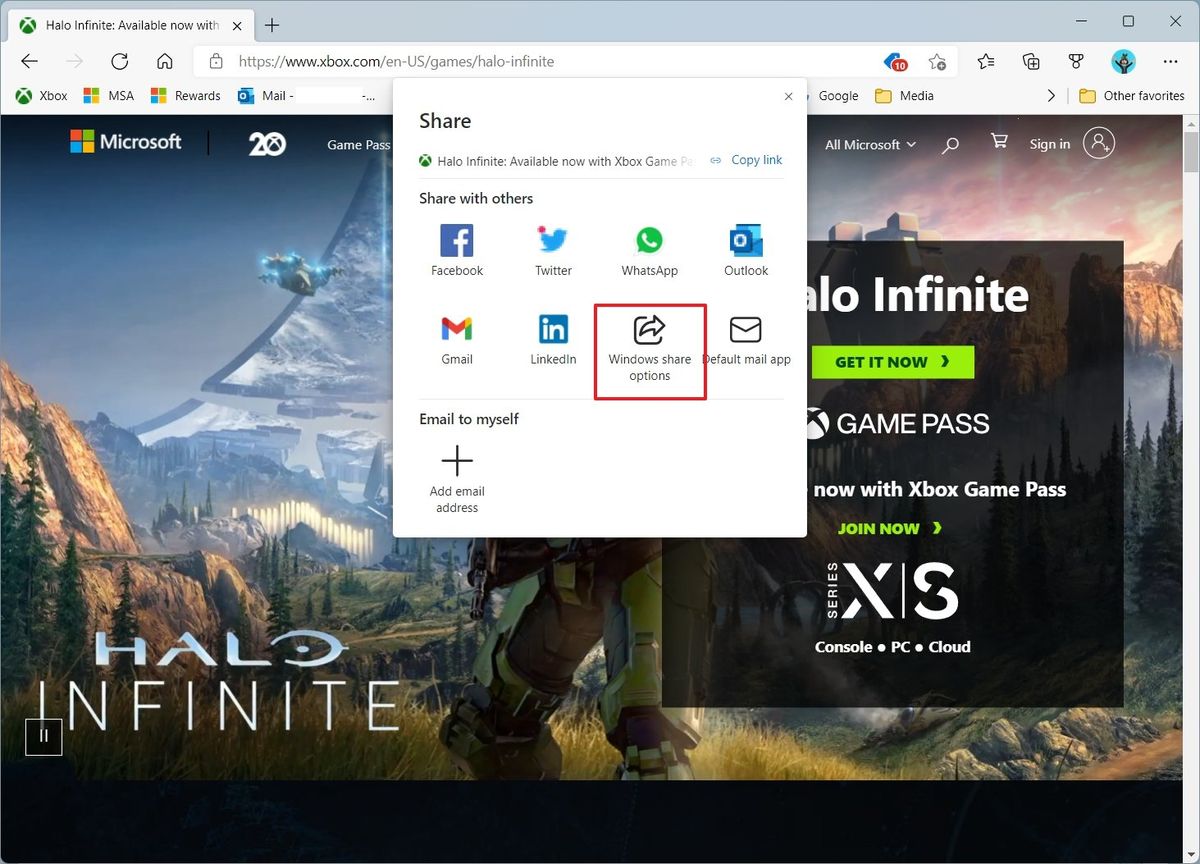Open the Collections panel in Edge

click(1030, 61)
